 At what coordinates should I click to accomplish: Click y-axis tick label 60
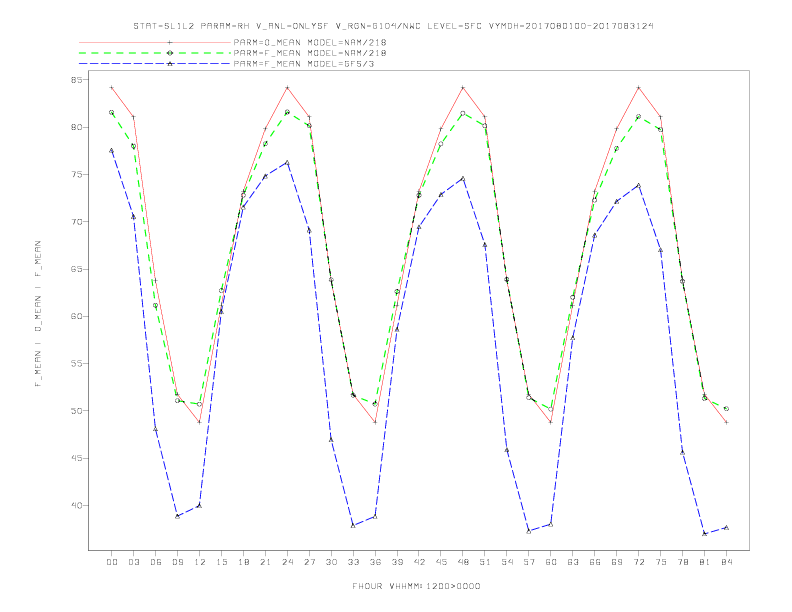[76, 316]
